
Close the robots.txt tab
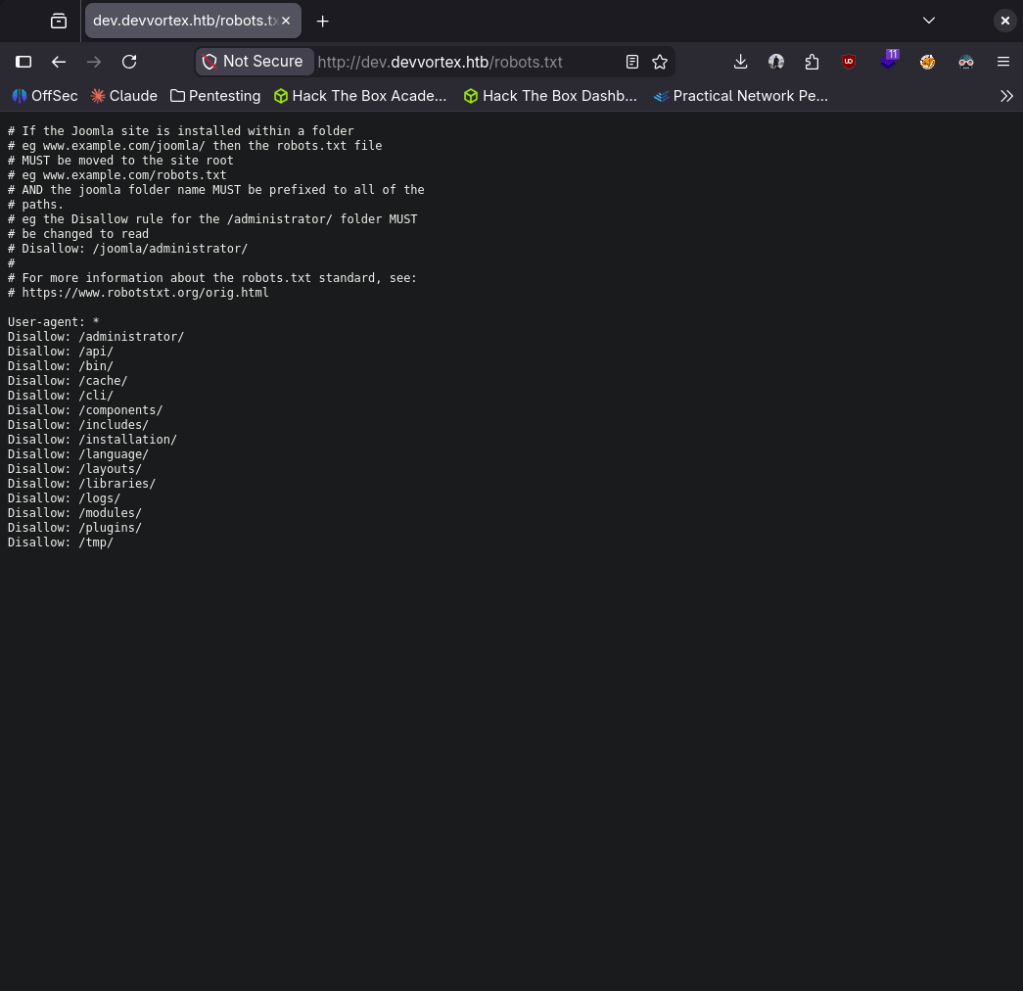(x=288, y=21)
